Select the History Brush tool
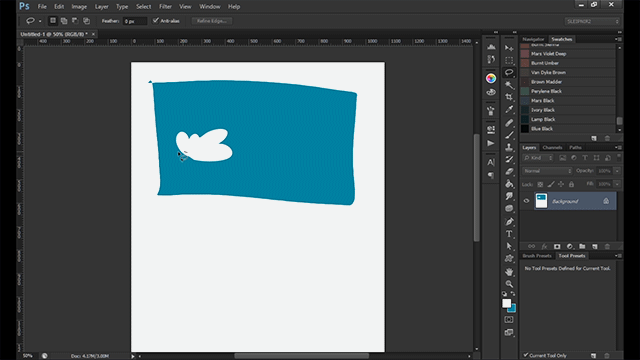 tap(509, 159)
